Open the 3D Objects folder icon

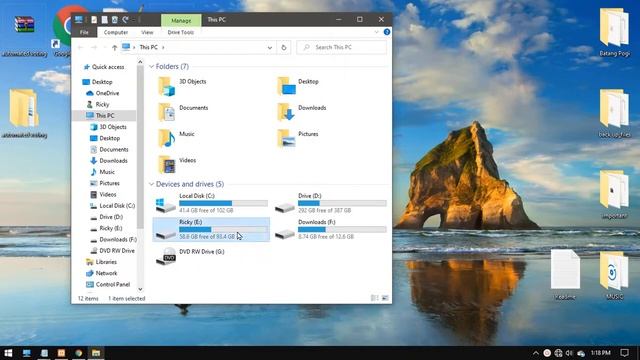coord(167,86)
